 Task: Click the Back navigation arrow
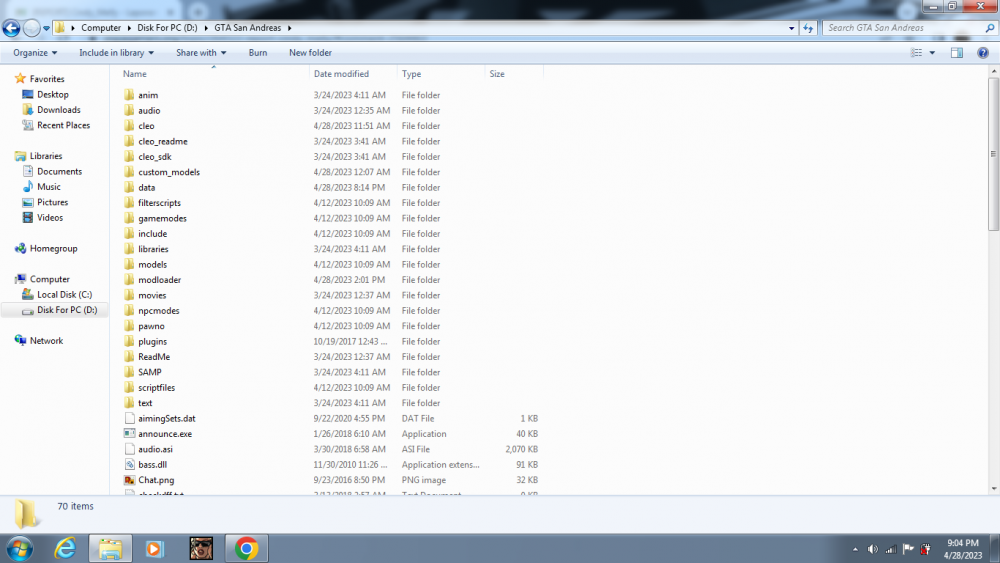click(x=11, y=28)
